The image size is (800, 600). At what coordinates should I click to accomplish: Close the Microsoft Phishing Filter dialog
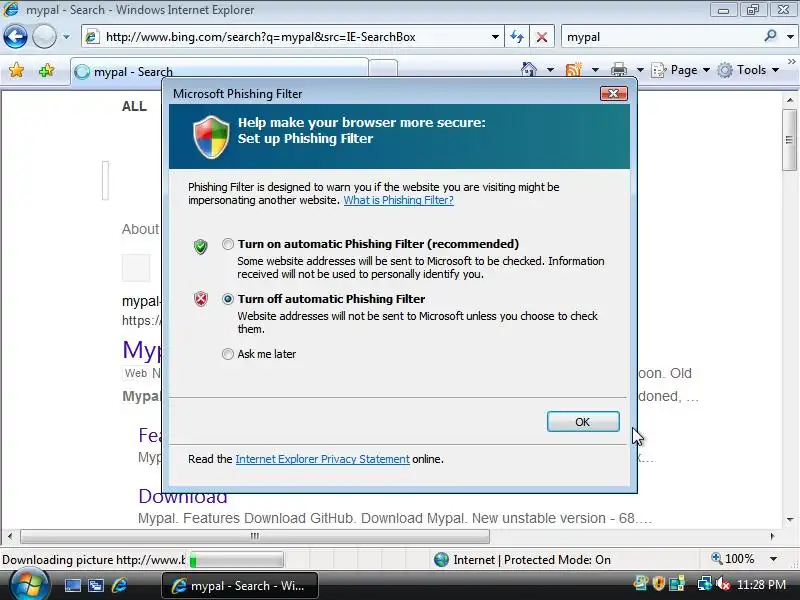[614, 93]
